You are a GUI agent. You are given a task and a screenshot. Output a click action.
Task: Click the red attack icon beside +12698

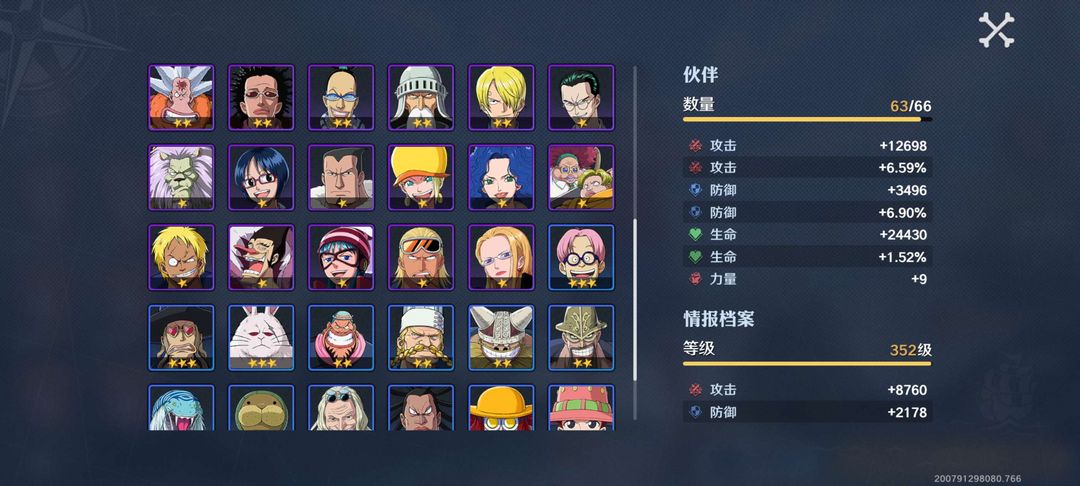click(x=696, y=146)
